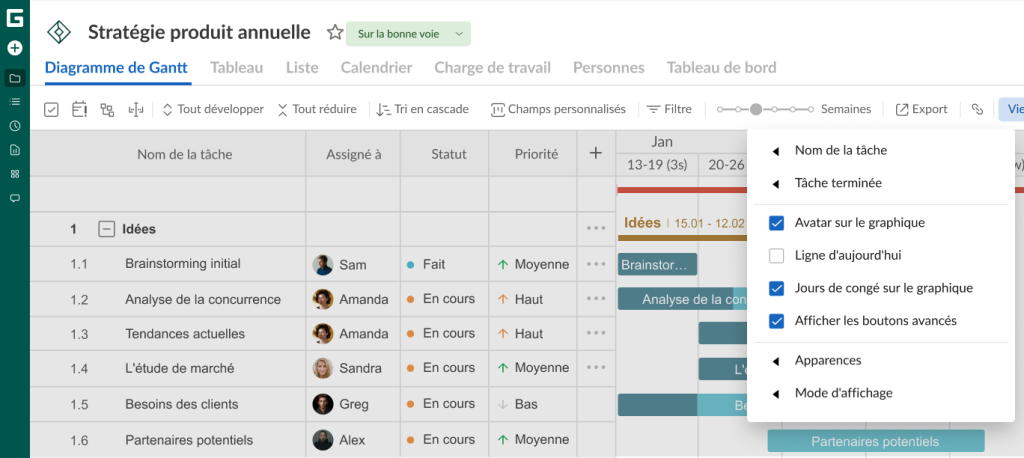Click the Partenaires potentiels Gantt bar
The width and height of the screenshot is (1024, 458).
point(876,441)
